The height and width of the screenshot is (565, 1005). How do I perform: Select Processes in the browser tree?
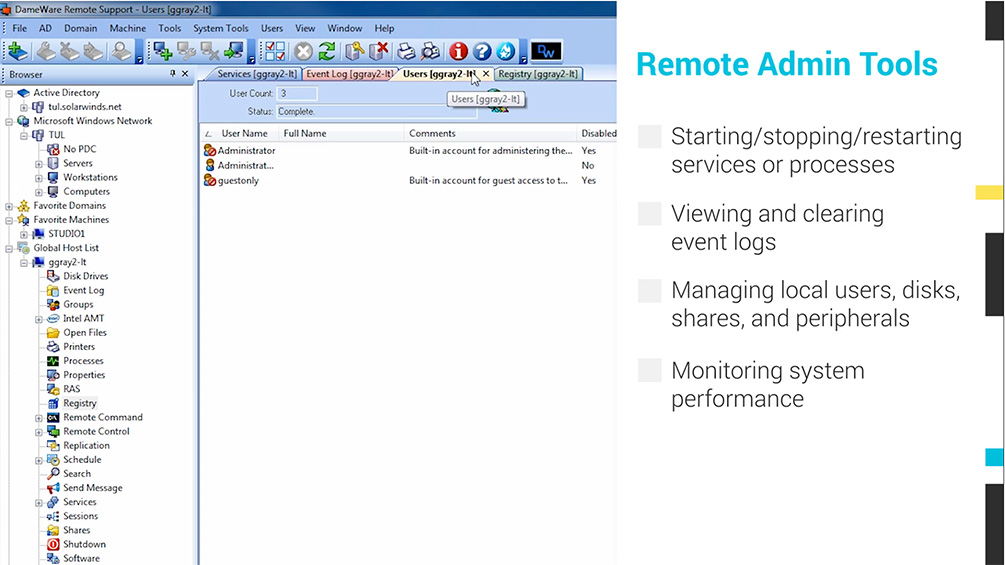[83, 361]
